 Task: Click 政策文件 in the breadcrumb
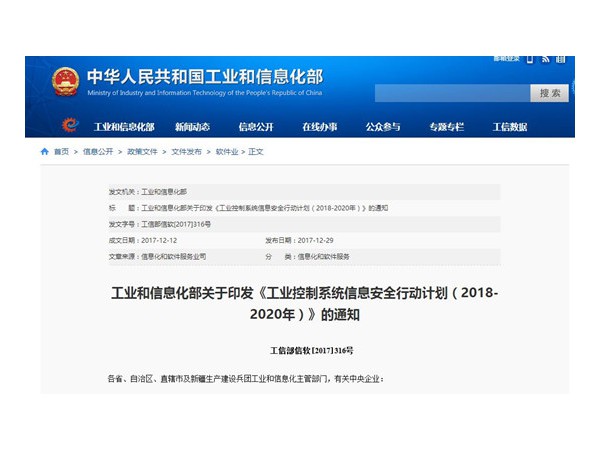142,152
